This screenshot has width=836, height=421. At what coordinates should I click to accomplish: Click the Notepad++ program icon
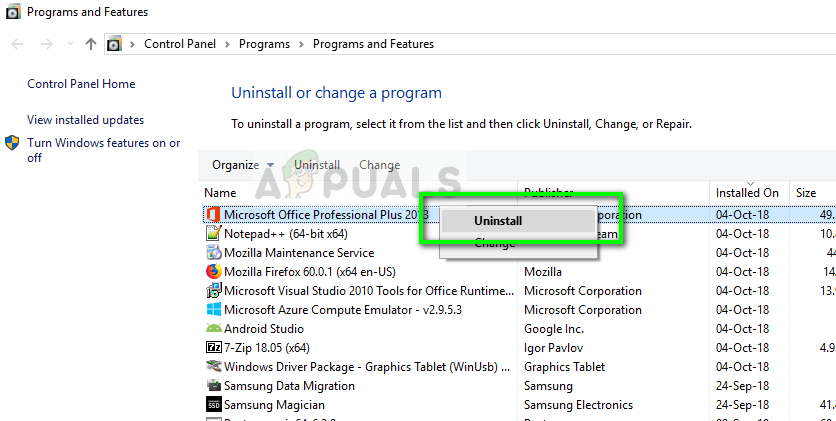(213, 234)
